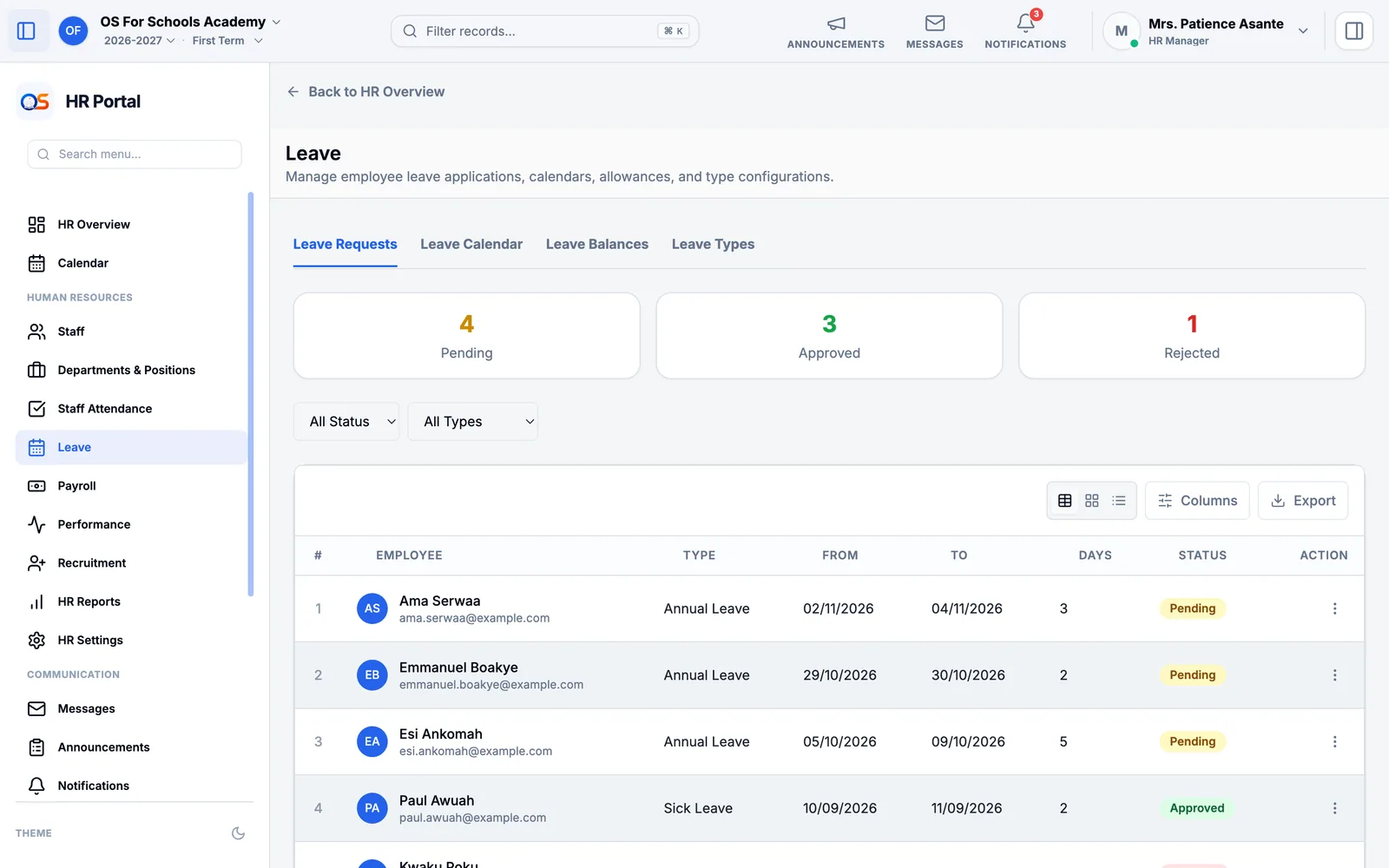Image resolution: width=1389 pixels, height=868 pixels.
Task: Click the Export button
Action: pyautogui.click(x=1303, y=501)
